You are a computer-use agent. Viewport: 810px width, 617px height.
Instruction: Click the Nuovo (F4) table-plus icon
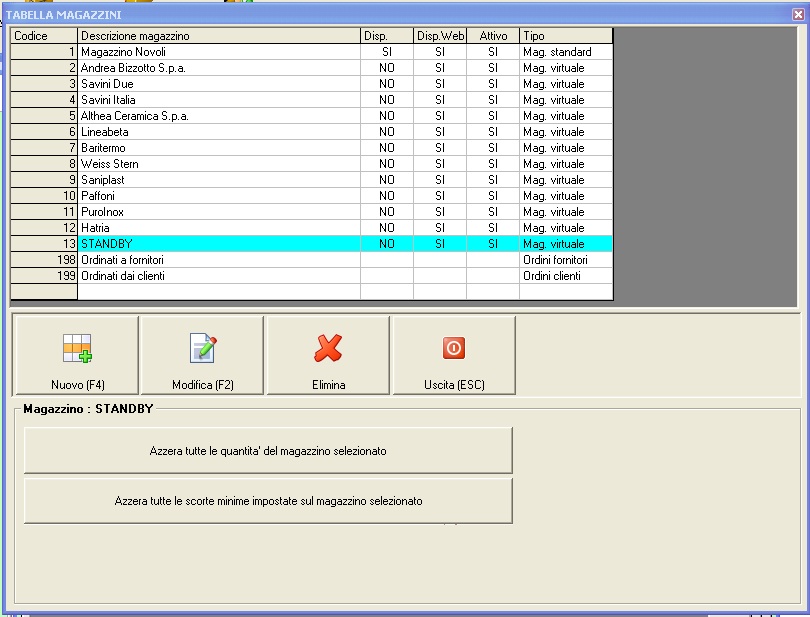pos(77,348)
